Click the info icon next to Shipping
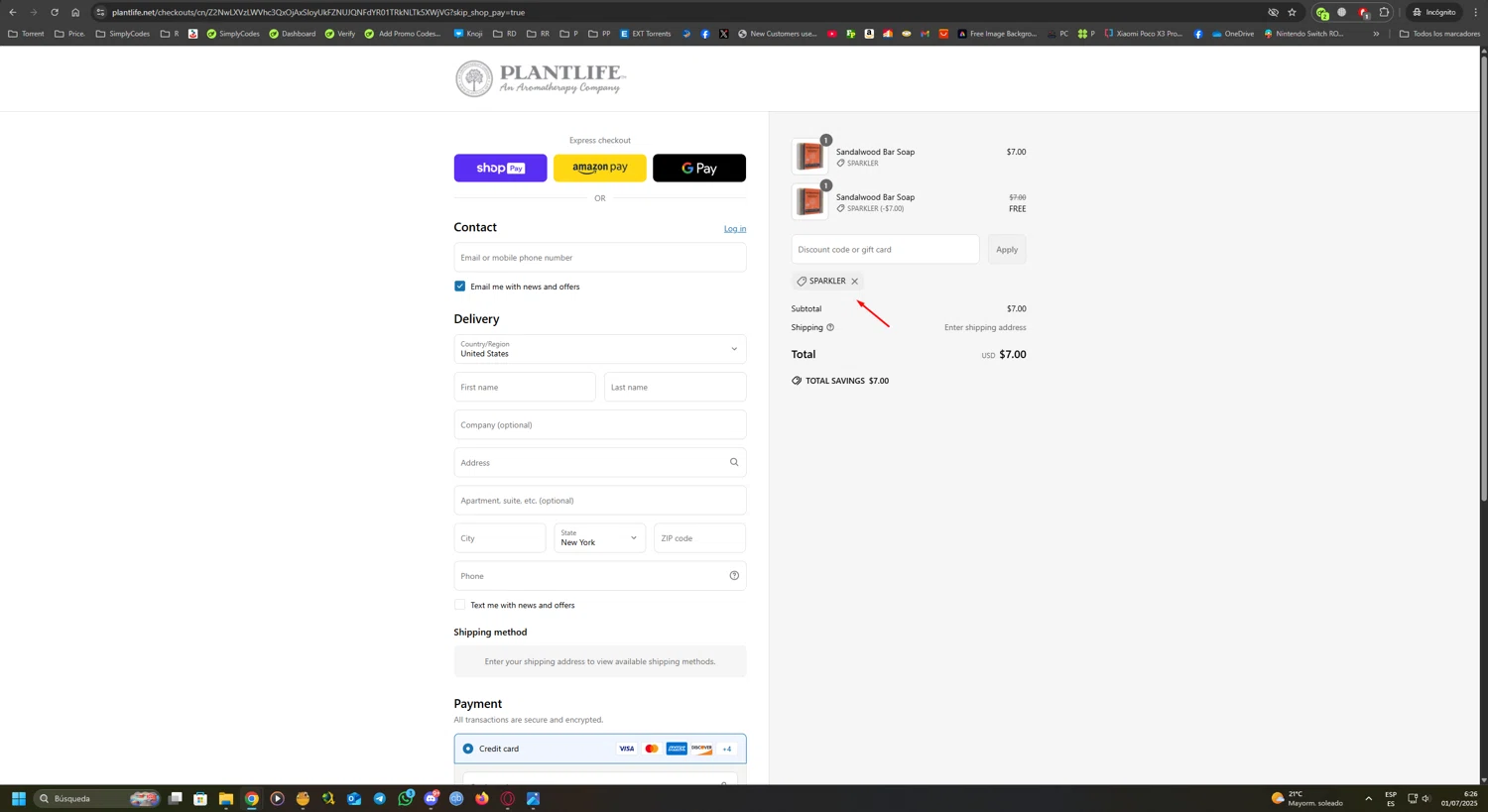 click(x=830, y=327)
